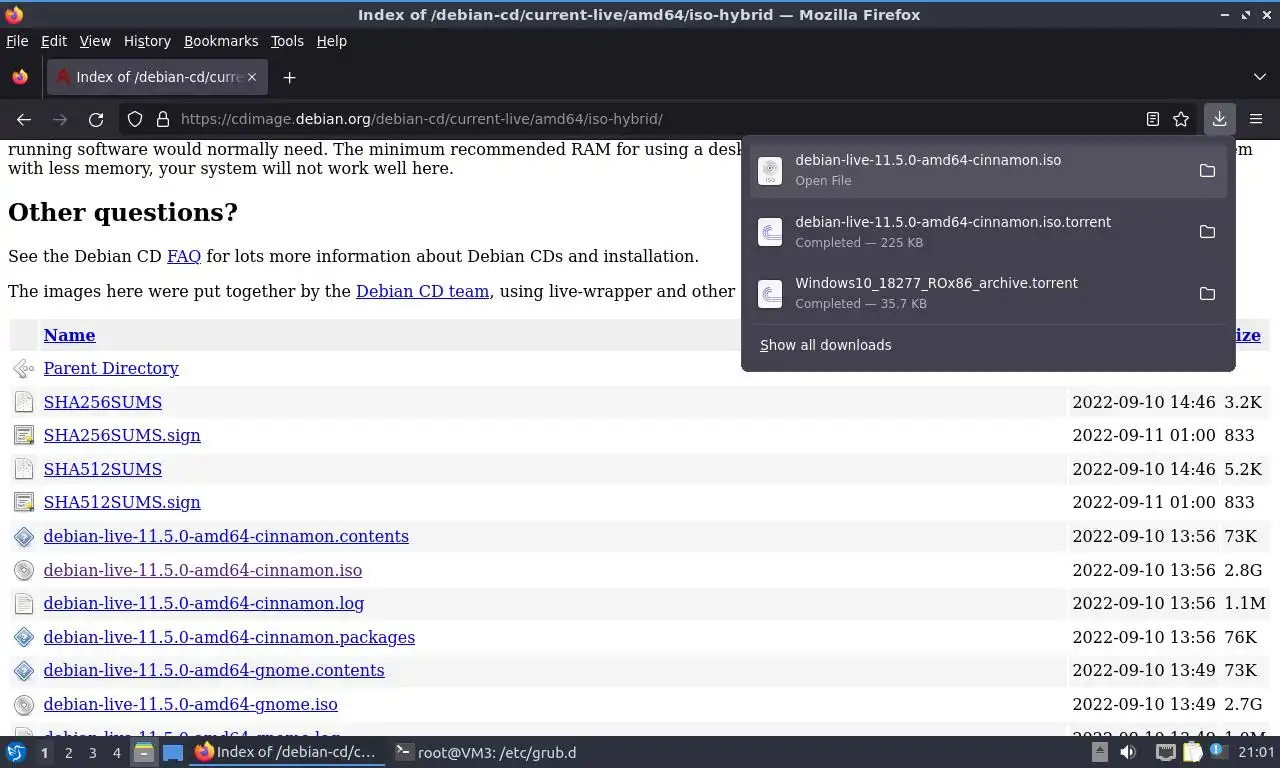Go back to the previous page

(x=24, y=119)
